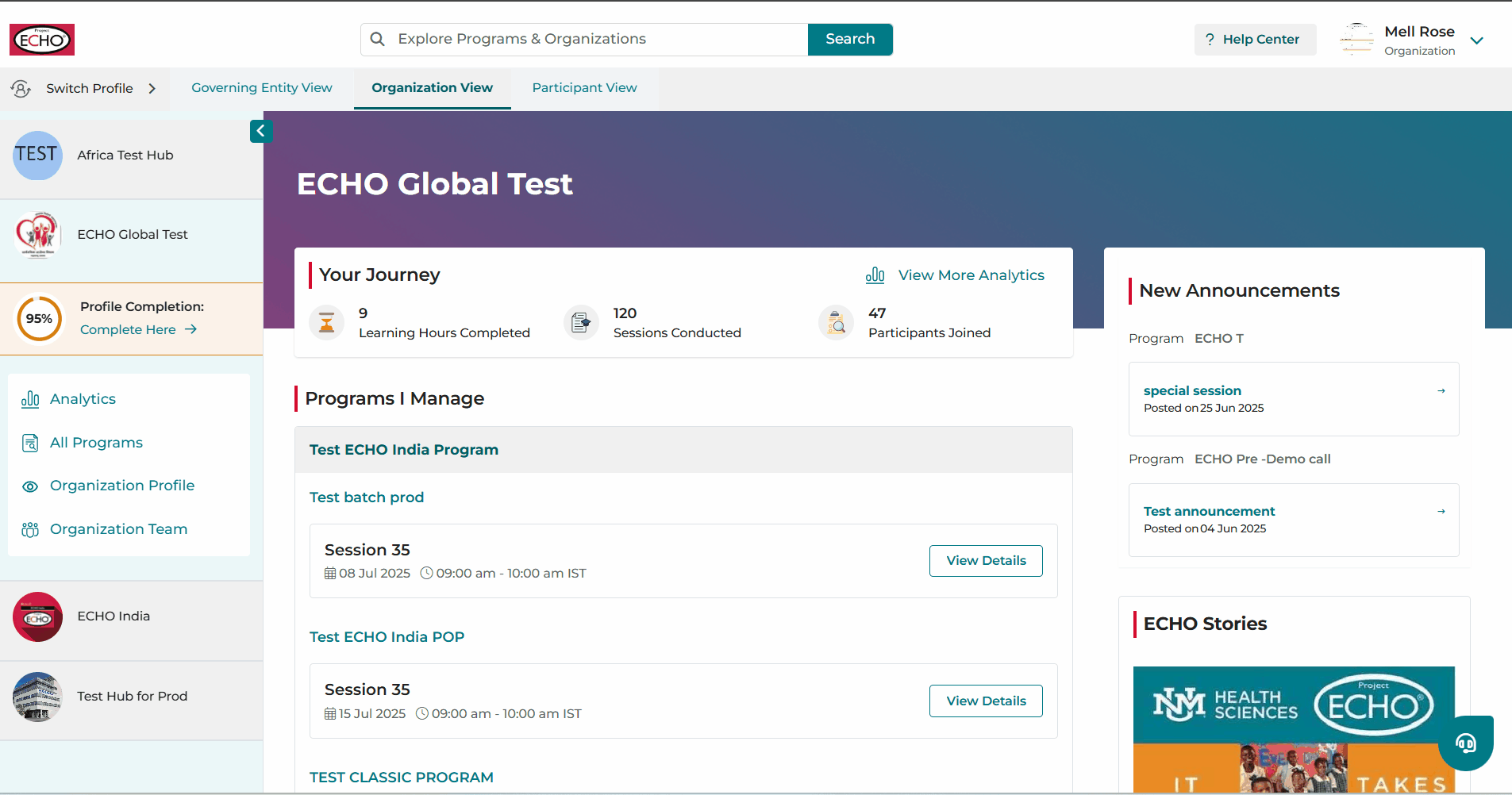The image size is (1512, 795).
Task: Click the View More Analytics chart icon
Action: [x=875, y=275]
